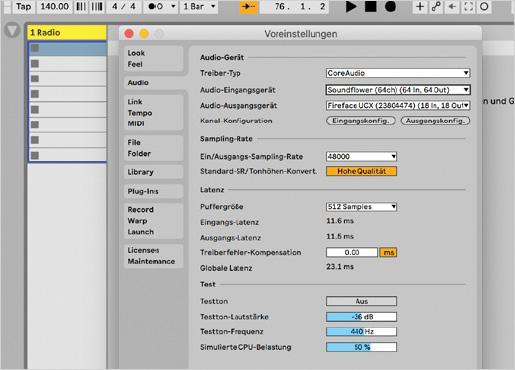515x370 pixels.
Task: Click the Ausgangskonfig. button
Action: tap(435, 121)
